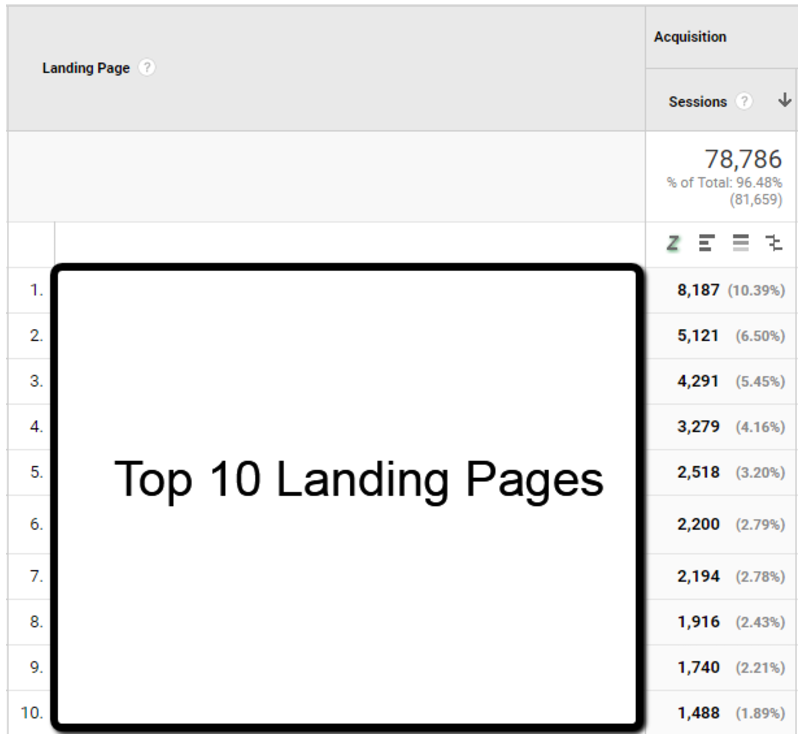
Task: Click the row showing 3,279 sessions
Action: 698,427
